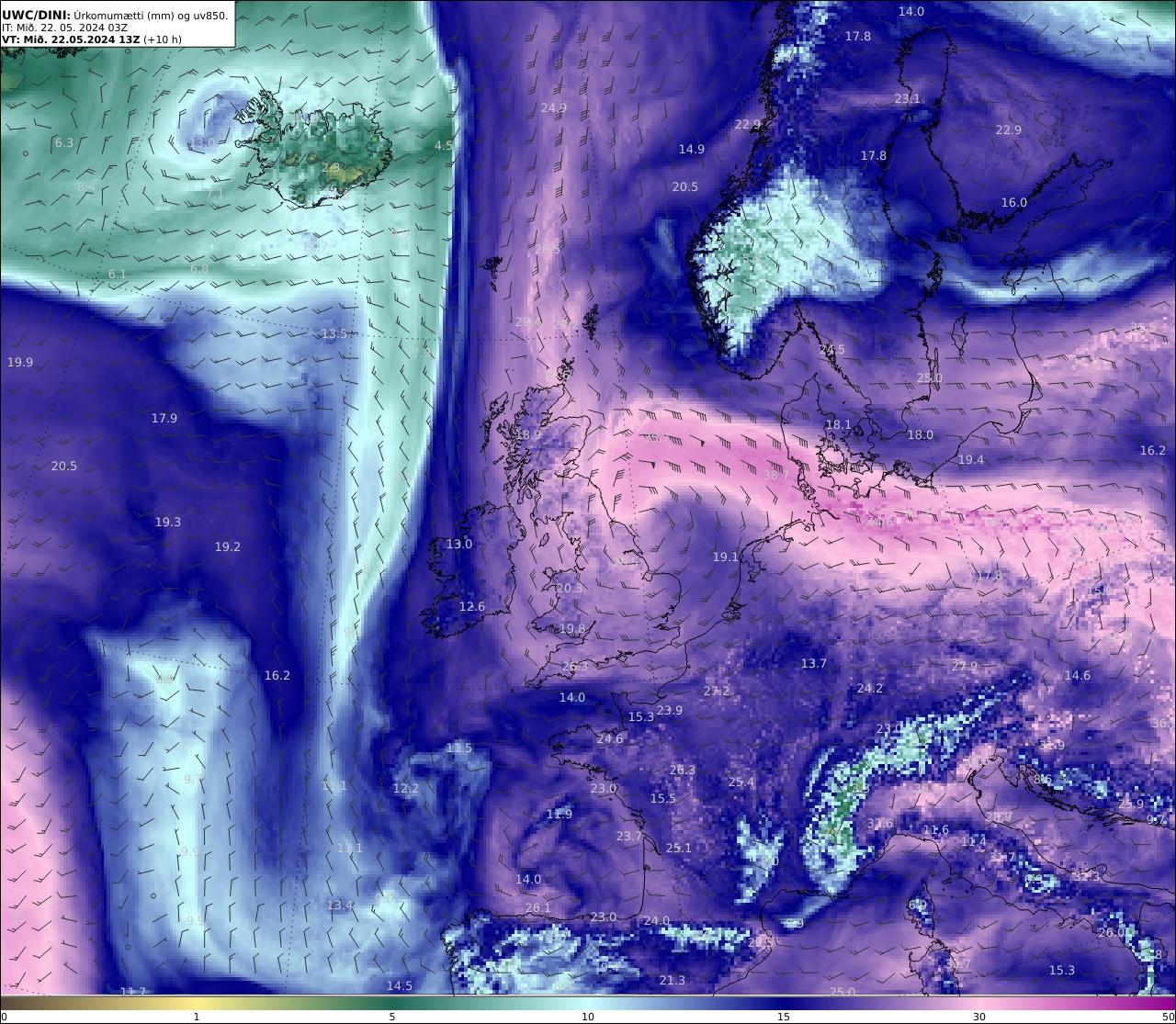Click the '20.3' value over Britain
The image size is (1176, 1024).
pyautogui.click(x=570, y=588)
